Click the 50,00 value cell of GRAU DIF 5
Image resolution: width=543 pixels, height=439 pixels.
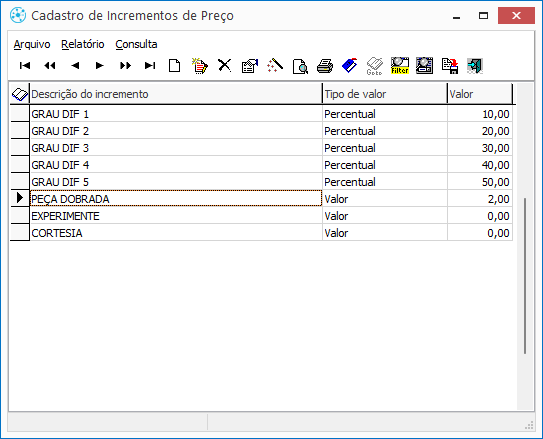click(480, 182)
